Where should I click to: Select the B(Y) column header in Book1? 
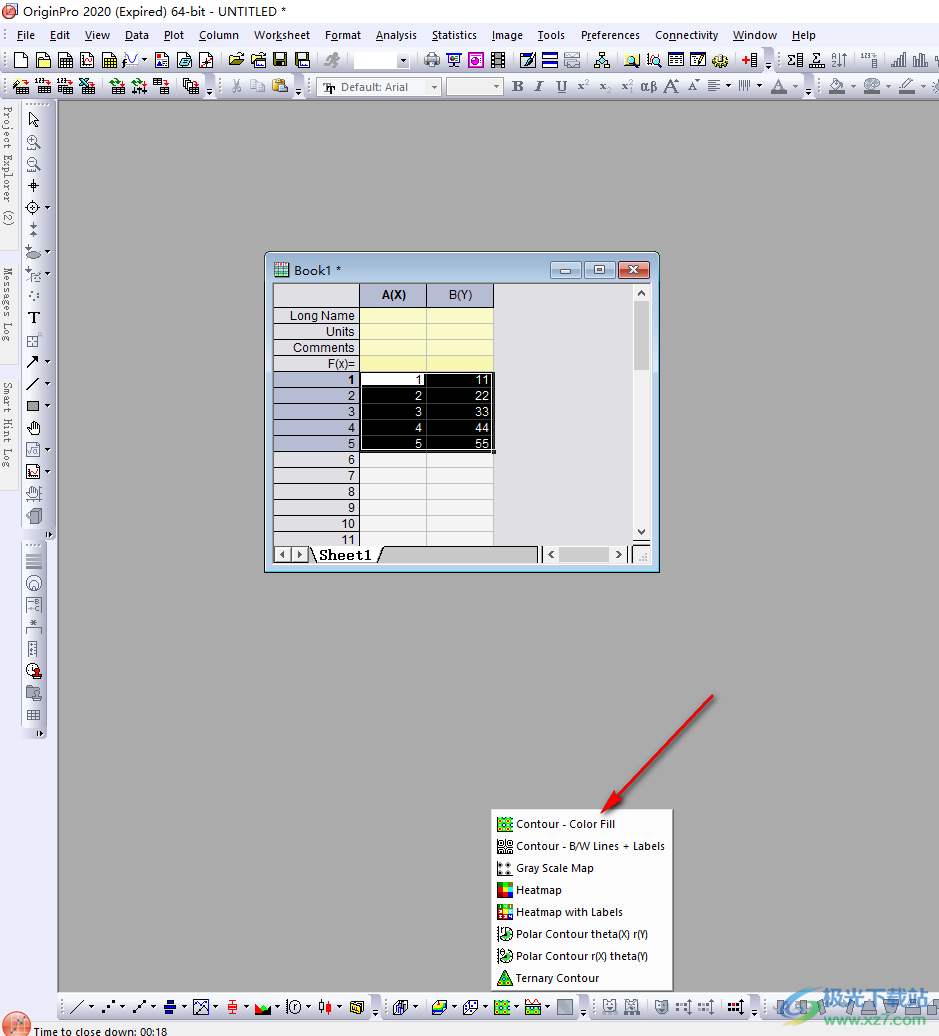460,295
